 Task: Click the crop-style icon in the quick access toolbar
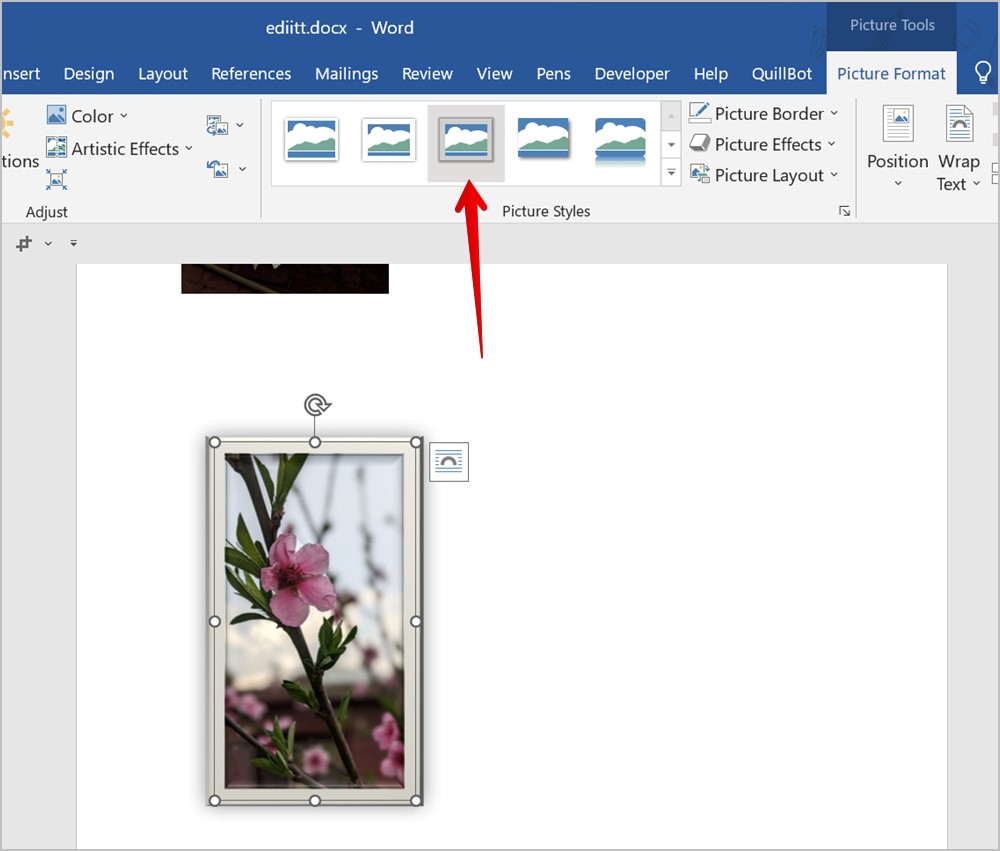(24, 243)
